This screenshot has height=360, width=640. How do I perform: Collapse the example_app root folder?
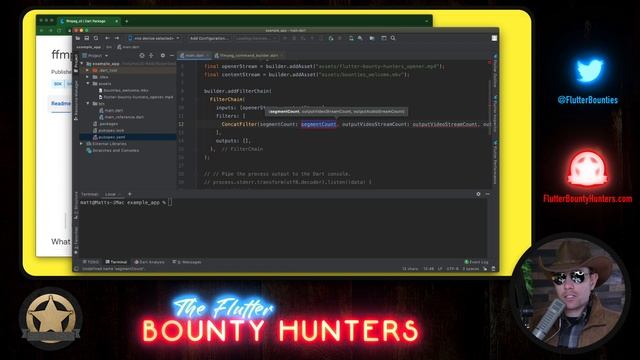tap(82, 64)
